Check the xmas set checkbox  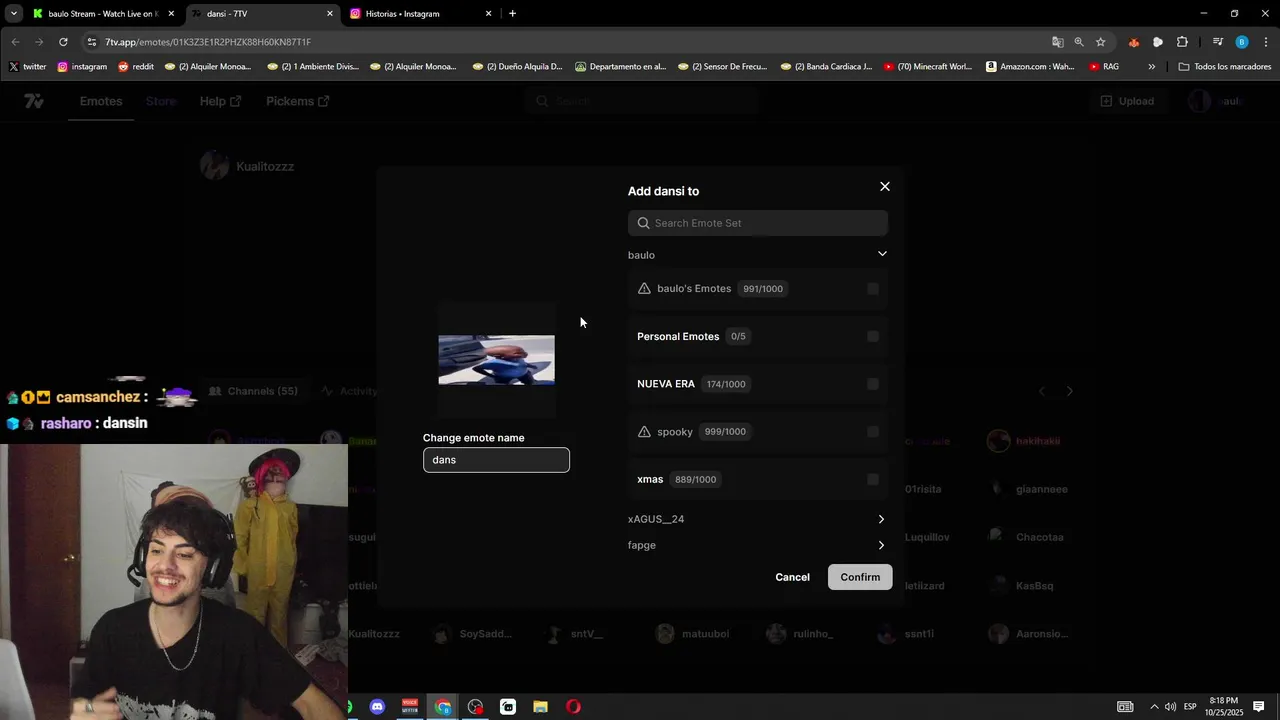pos(873,480)
